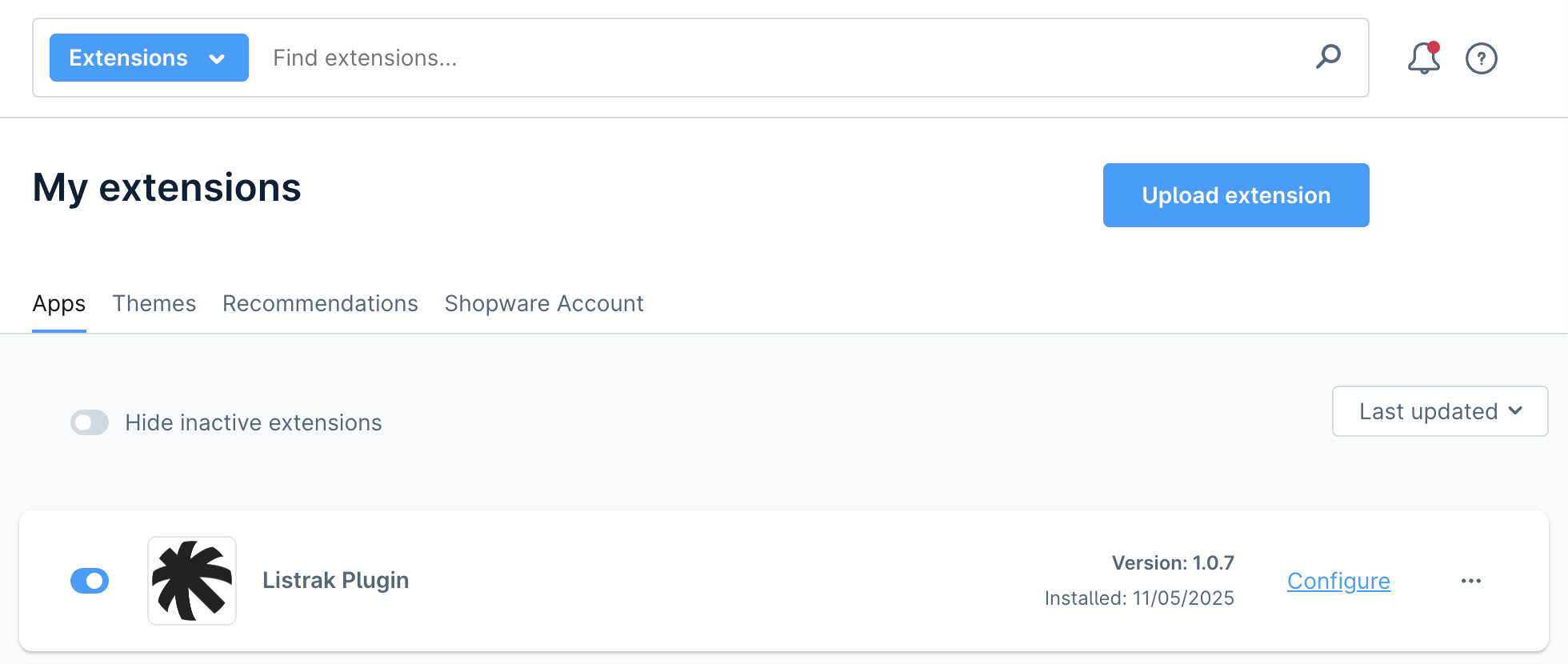This screenshot has width=1568, height=664.
Task: Click the Upload extension button
Action: coord(1235,195)
